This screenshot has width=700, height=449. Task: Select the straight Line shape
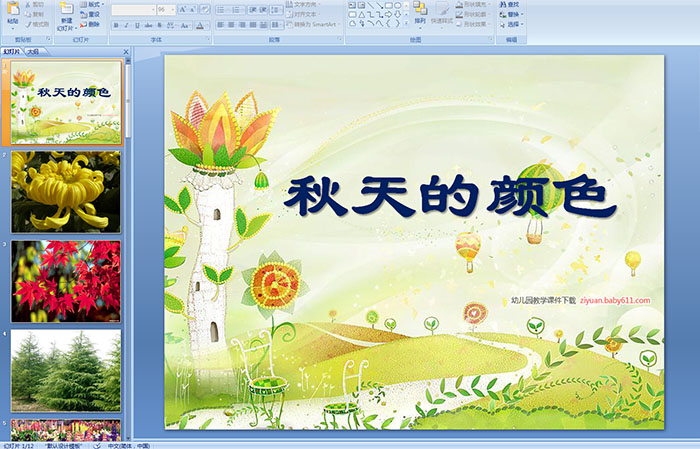371,5
